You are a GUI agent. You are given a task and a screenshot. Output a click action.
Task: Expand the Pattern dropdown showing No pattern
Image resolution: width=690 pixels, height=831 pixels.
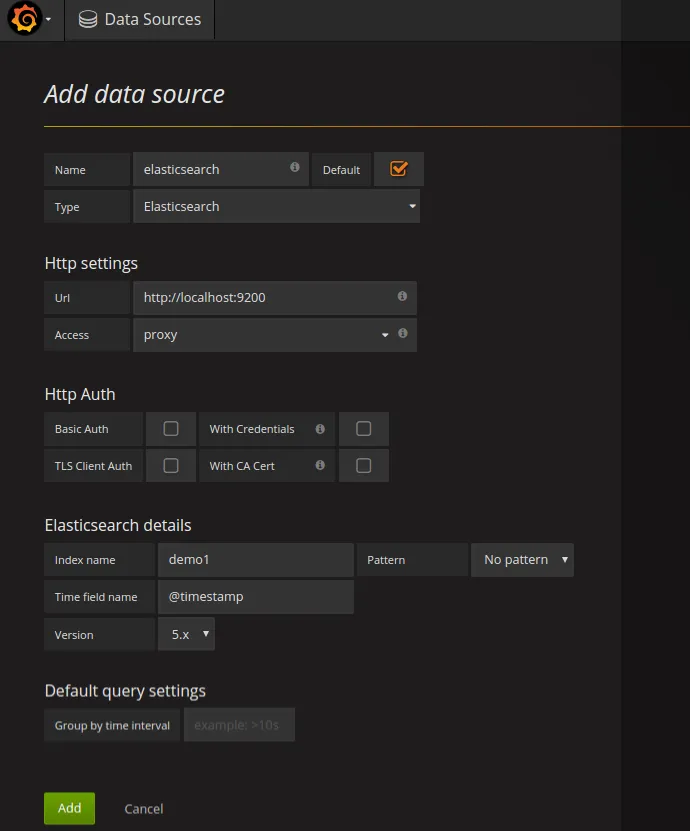(522, 560)
